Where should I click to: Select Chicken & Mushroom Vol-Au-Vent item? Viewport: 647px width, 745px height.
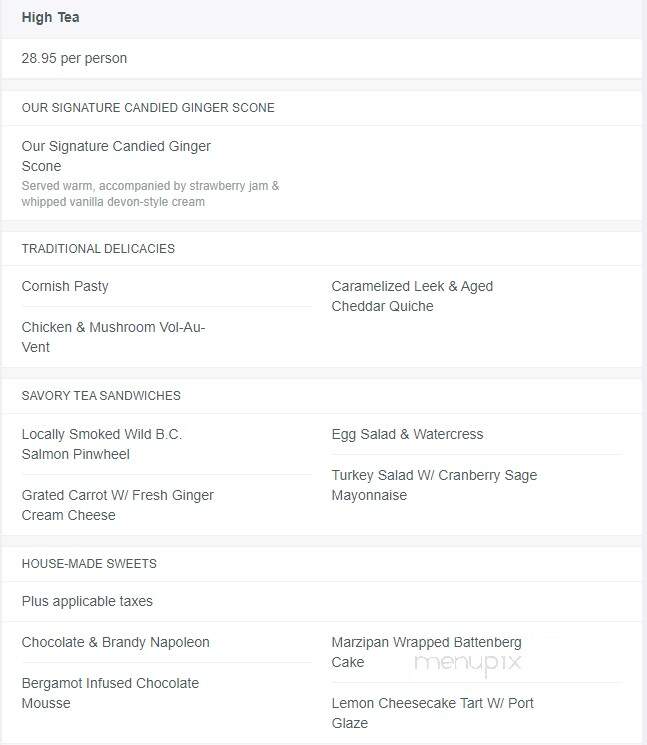pos(113,337)
